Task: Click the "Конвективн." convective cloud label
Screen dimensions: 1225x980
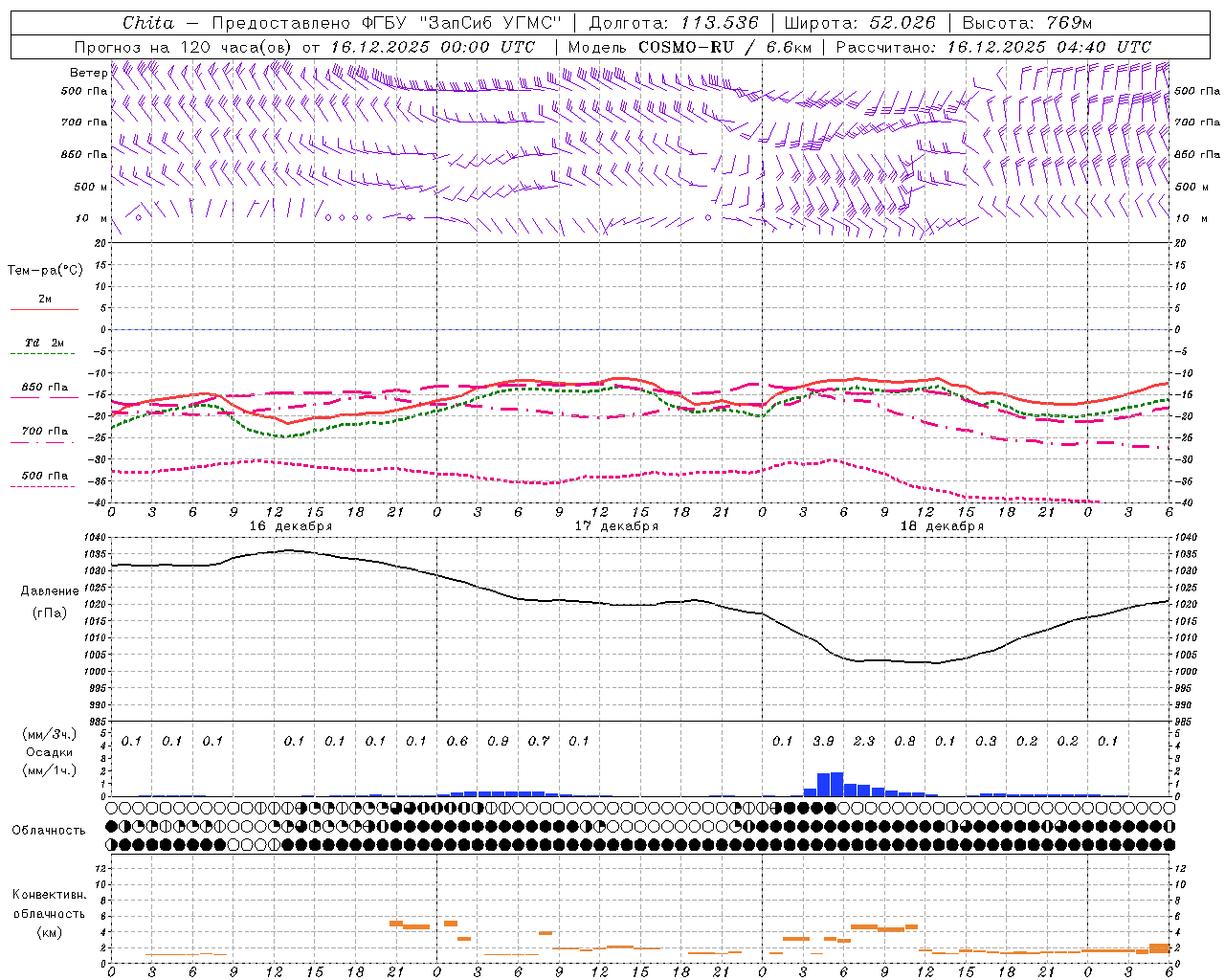Action: [49, 895]
